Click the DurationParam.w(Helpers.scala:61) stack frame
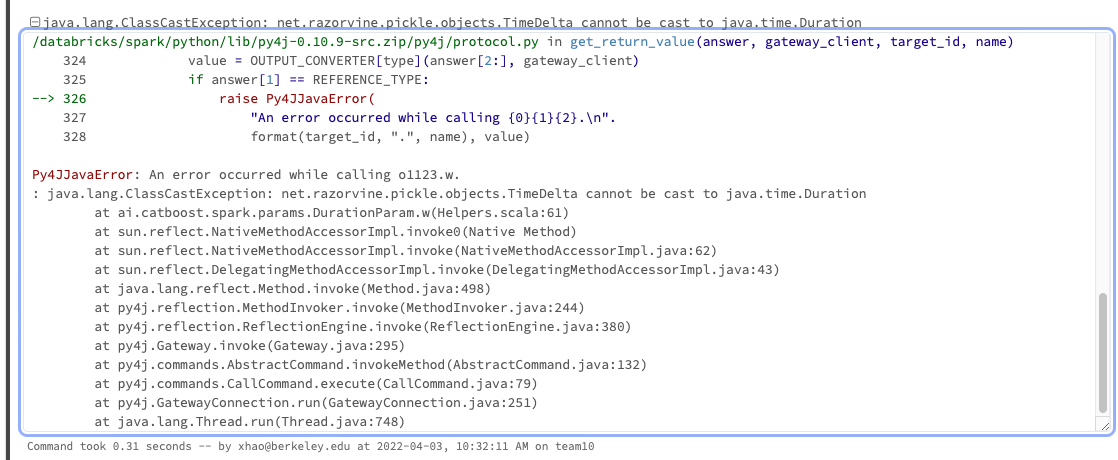The height and width of the screenshot is (460, 1118). click(x=332, y=213)
